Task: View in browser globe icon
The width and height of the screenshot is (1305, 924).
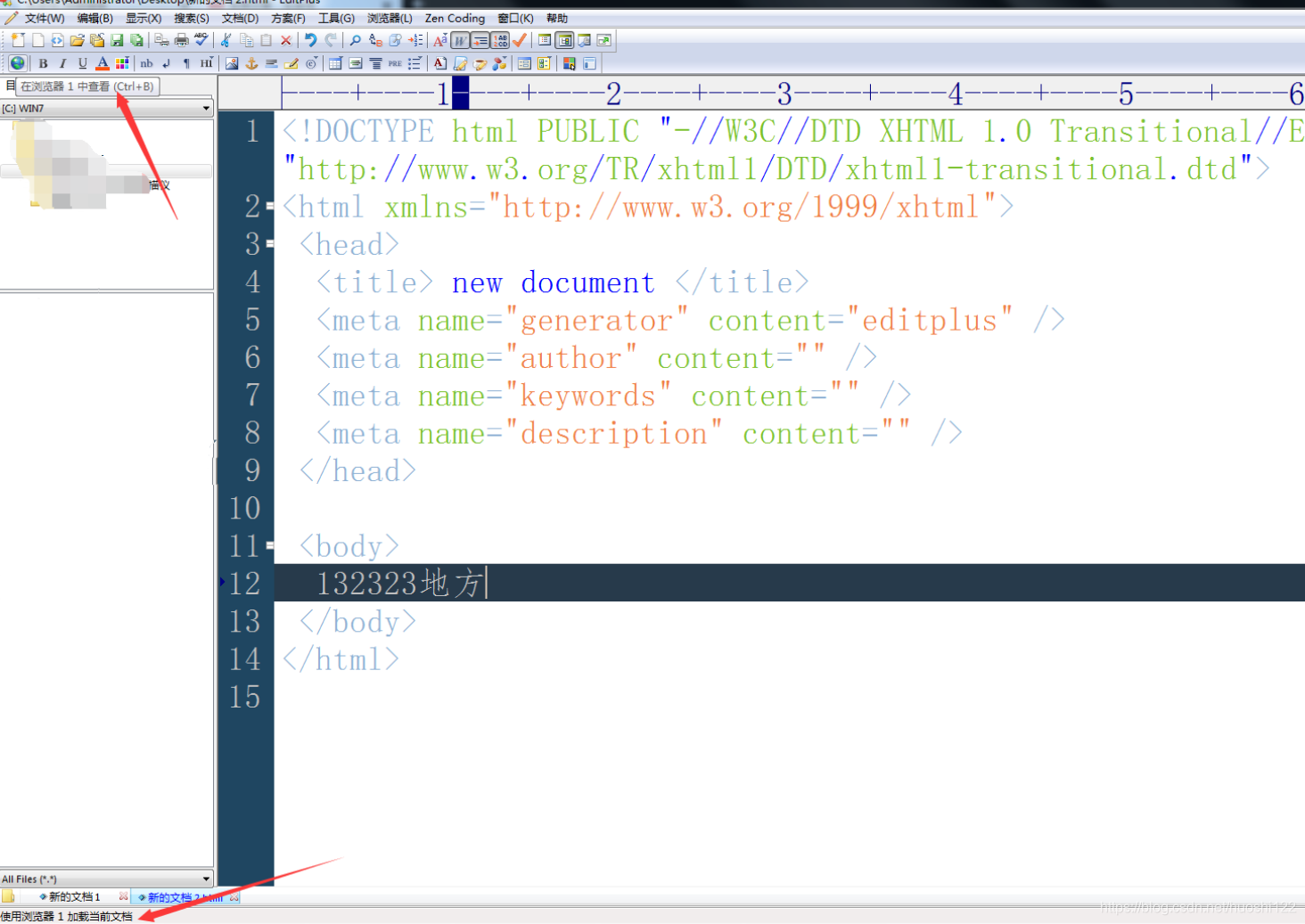Action: click(17, 63)
